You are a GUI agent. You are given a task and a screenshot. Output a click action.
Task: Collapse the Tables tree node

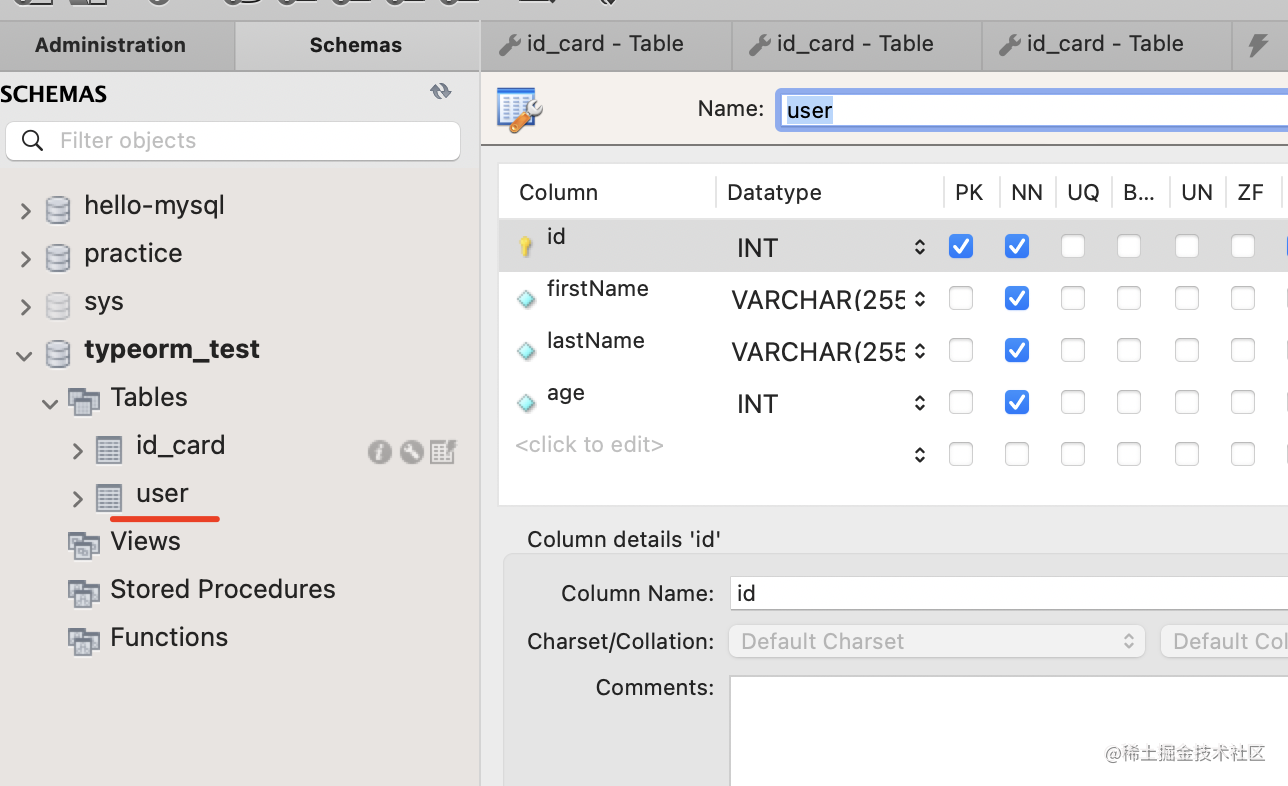(50, 403)
